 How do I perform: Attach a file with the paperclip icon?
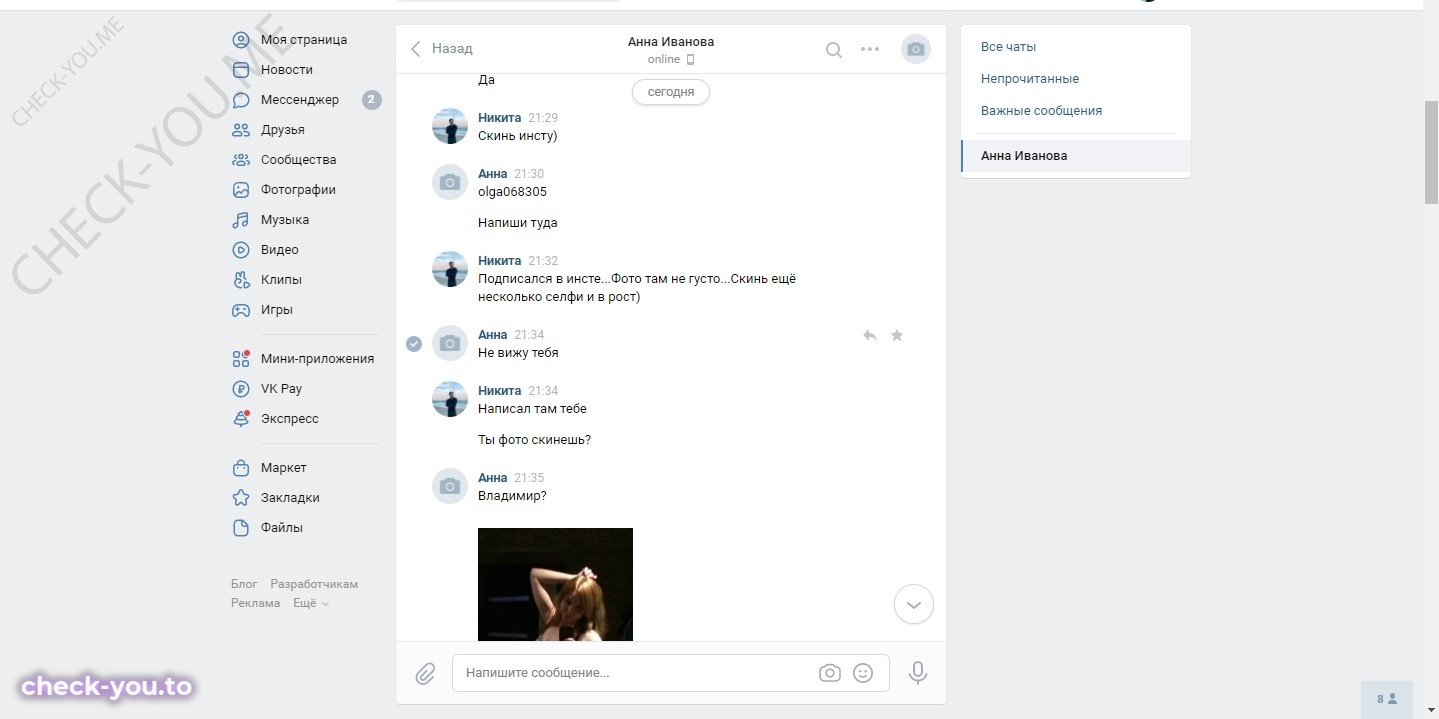click(x=425, y=674)
